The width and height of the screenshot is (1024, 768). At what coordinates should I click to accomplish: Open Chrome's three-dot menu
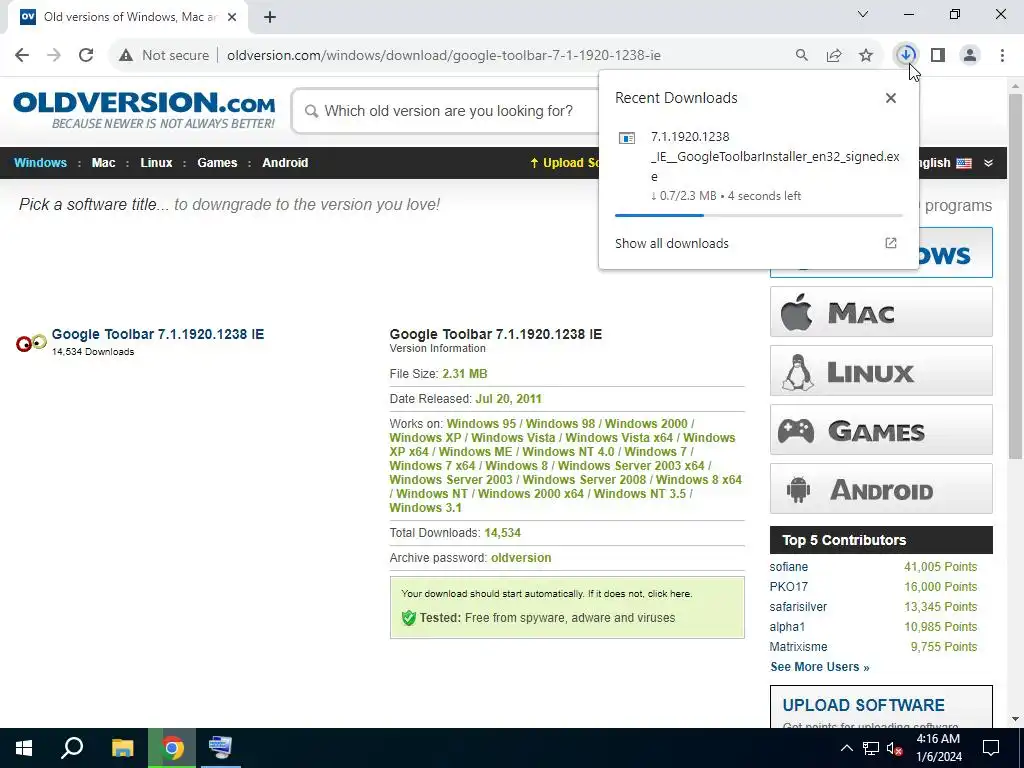tap(1002, 55)
